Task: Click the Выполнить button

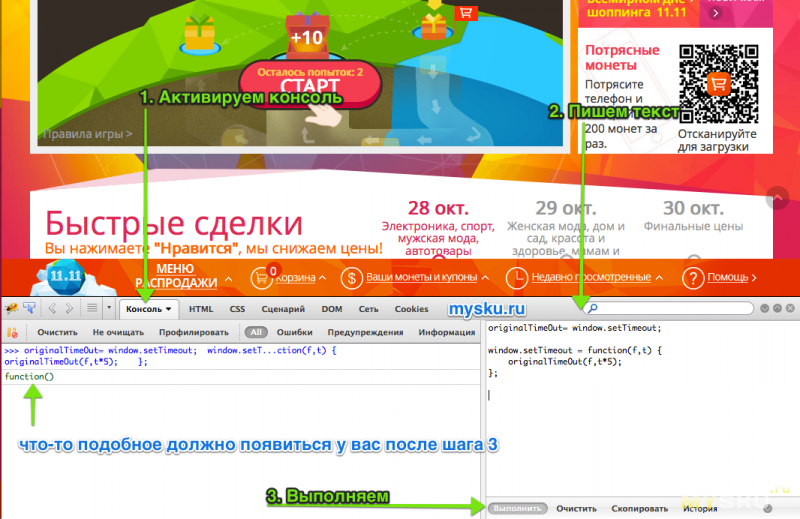Action: (517, 508)
